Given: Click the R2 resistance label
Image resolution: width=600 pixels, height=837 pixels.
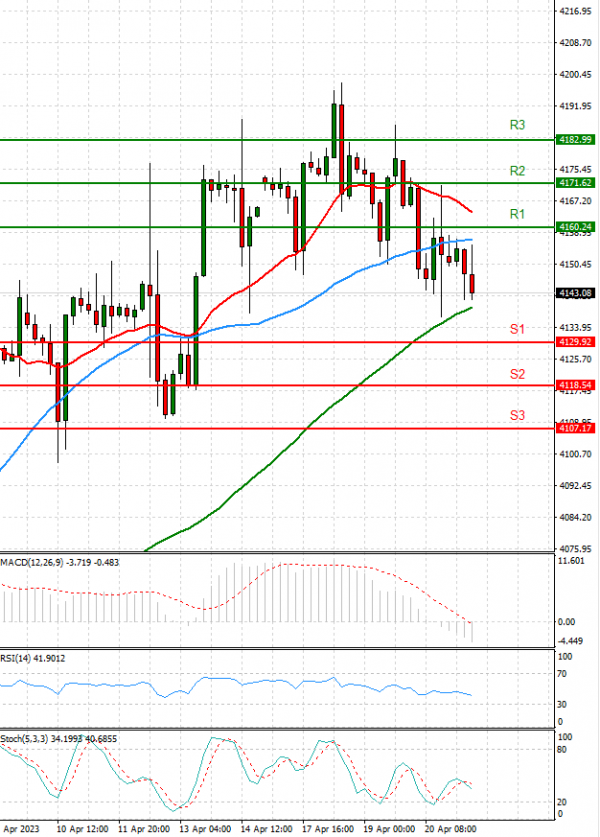Looking at the screenshot, I should coord(517,171).
